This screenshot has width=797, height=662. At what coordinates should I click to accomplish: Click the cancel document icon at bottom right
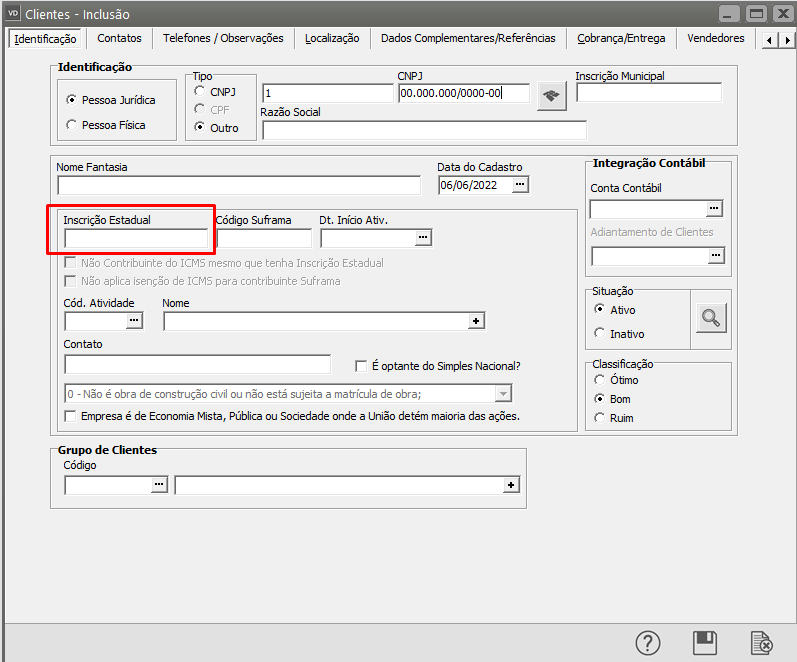click(761, 642)
